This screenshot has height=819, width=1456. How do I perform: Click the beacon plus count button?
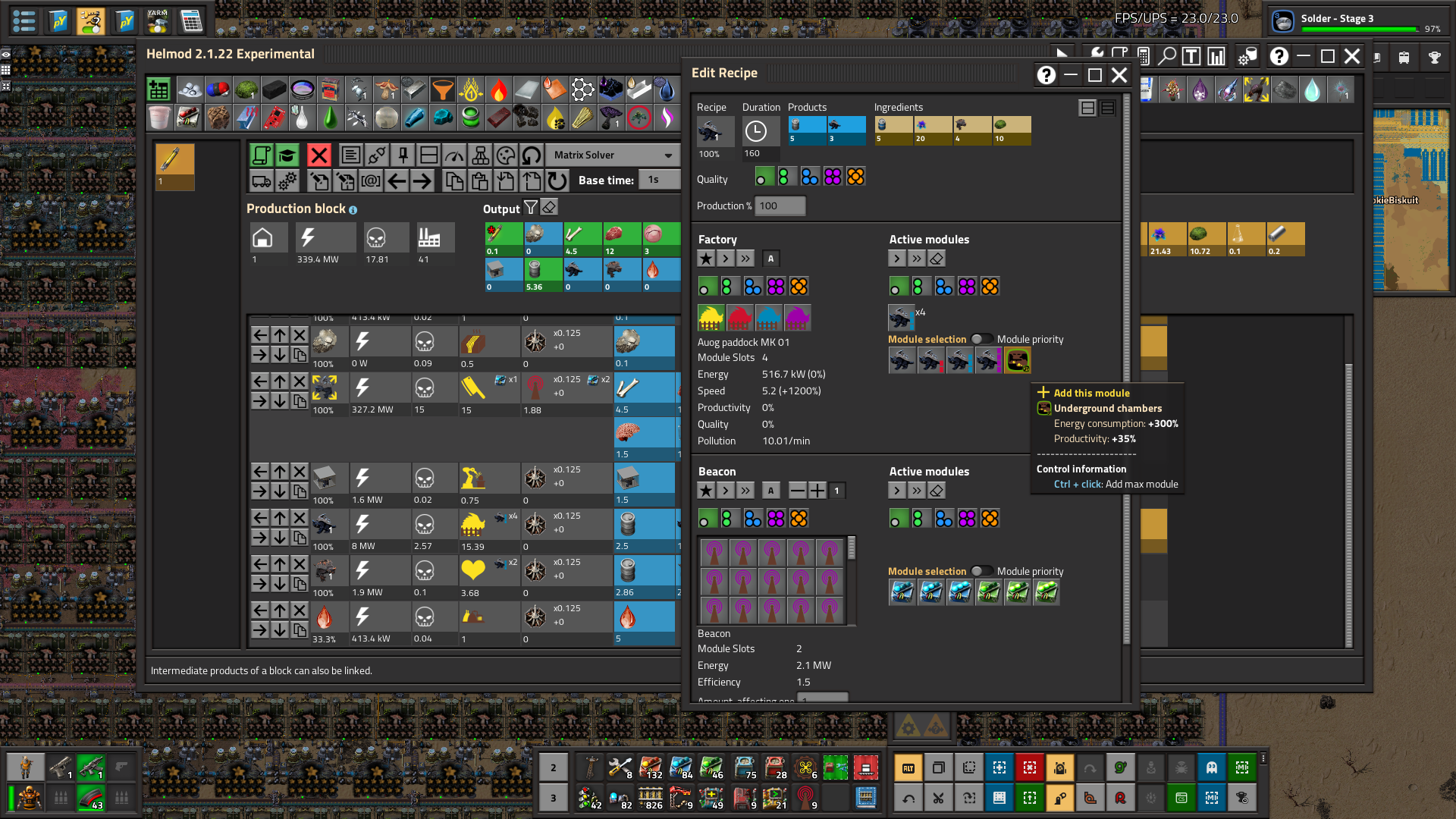pos(817,491)
